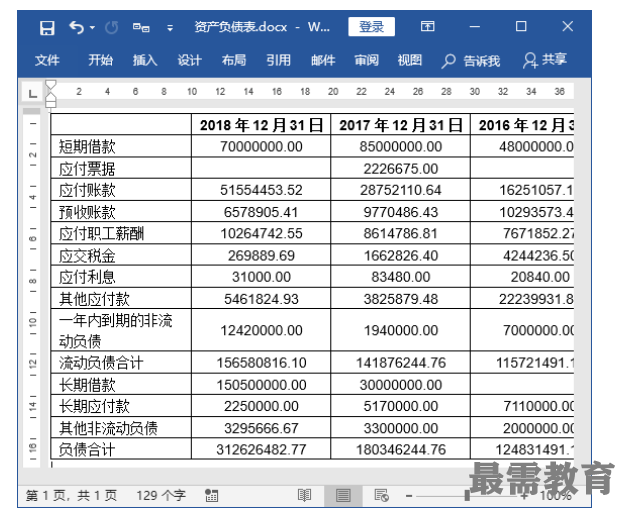Click the row label 预收账款
This screenshot has height=518, width=621.
(87, 212)
